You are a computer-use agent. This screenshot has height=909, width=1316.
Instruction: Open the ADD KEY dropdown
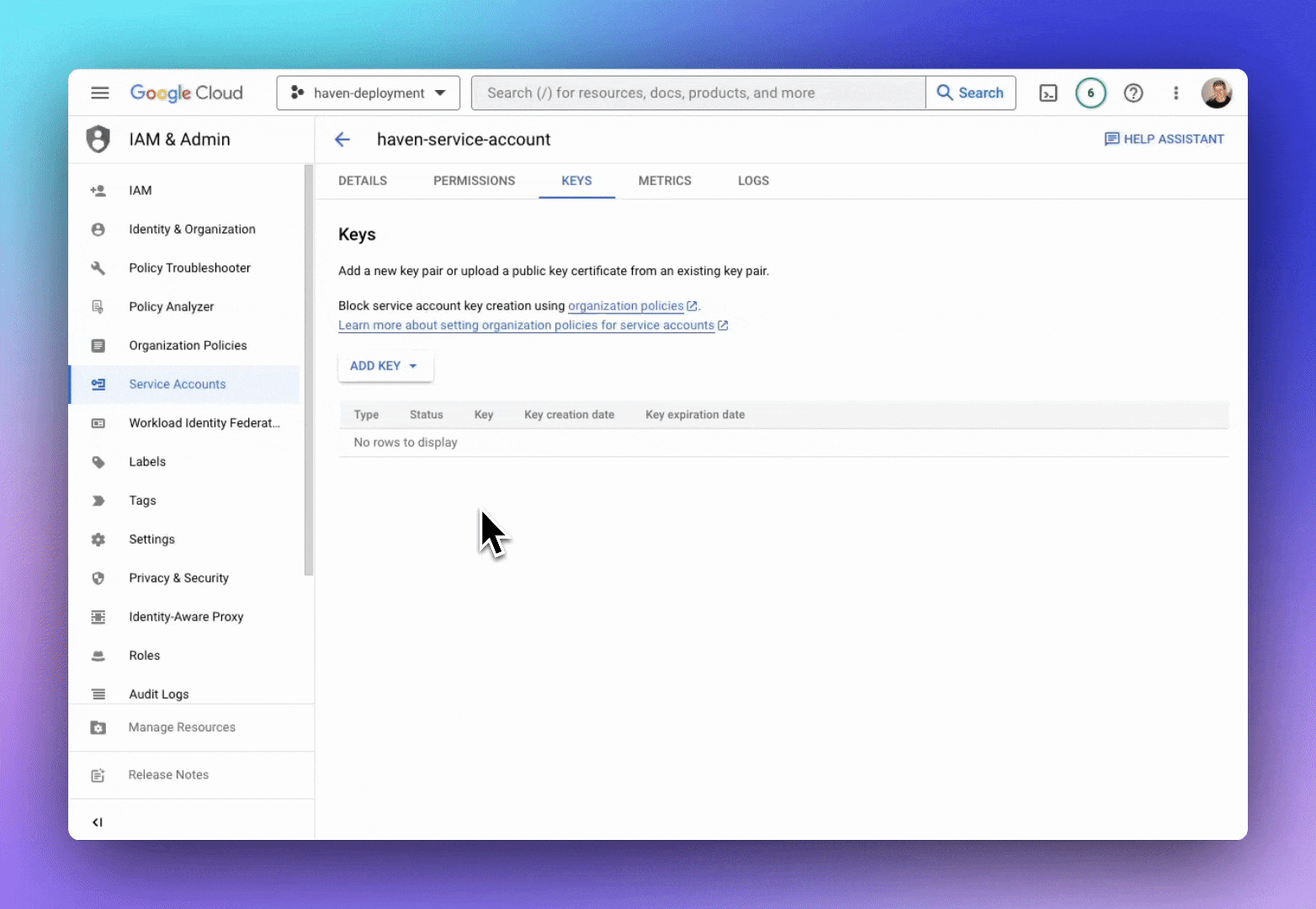pyautogui.click(x=385, y=366)
